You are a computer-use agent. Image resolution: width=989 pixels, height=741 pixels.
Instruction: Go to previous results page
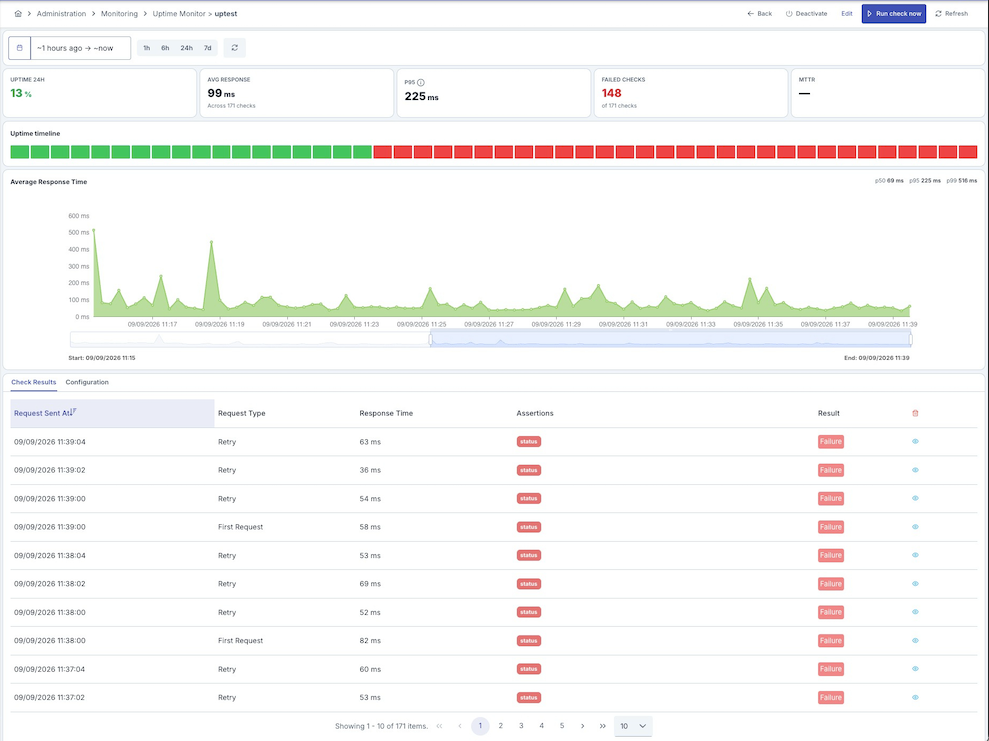click(x=460, y=726)
